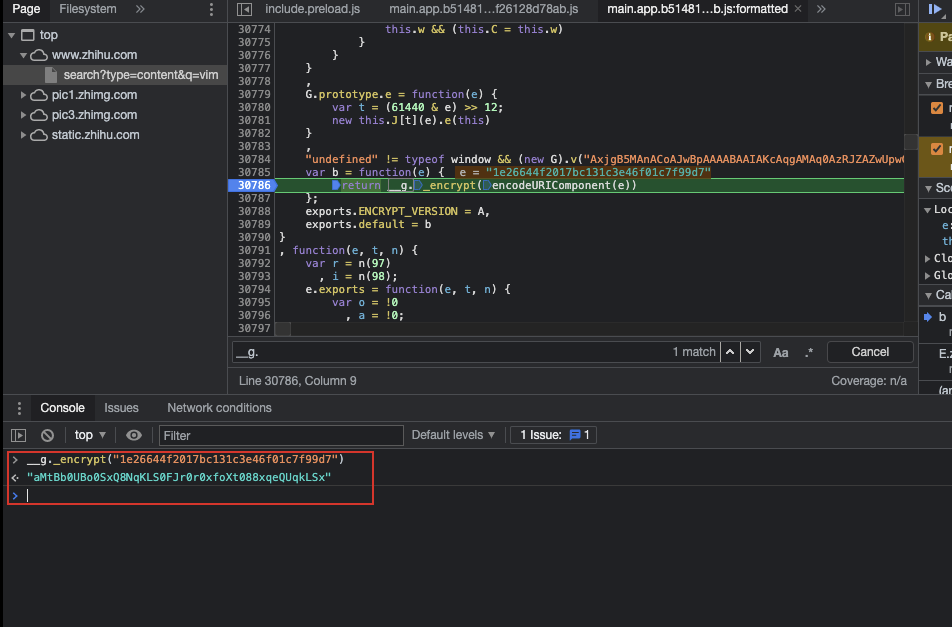Expand the pic3.zhimg.com domain
Screen dimensions: 952x627
pos(23,115)
